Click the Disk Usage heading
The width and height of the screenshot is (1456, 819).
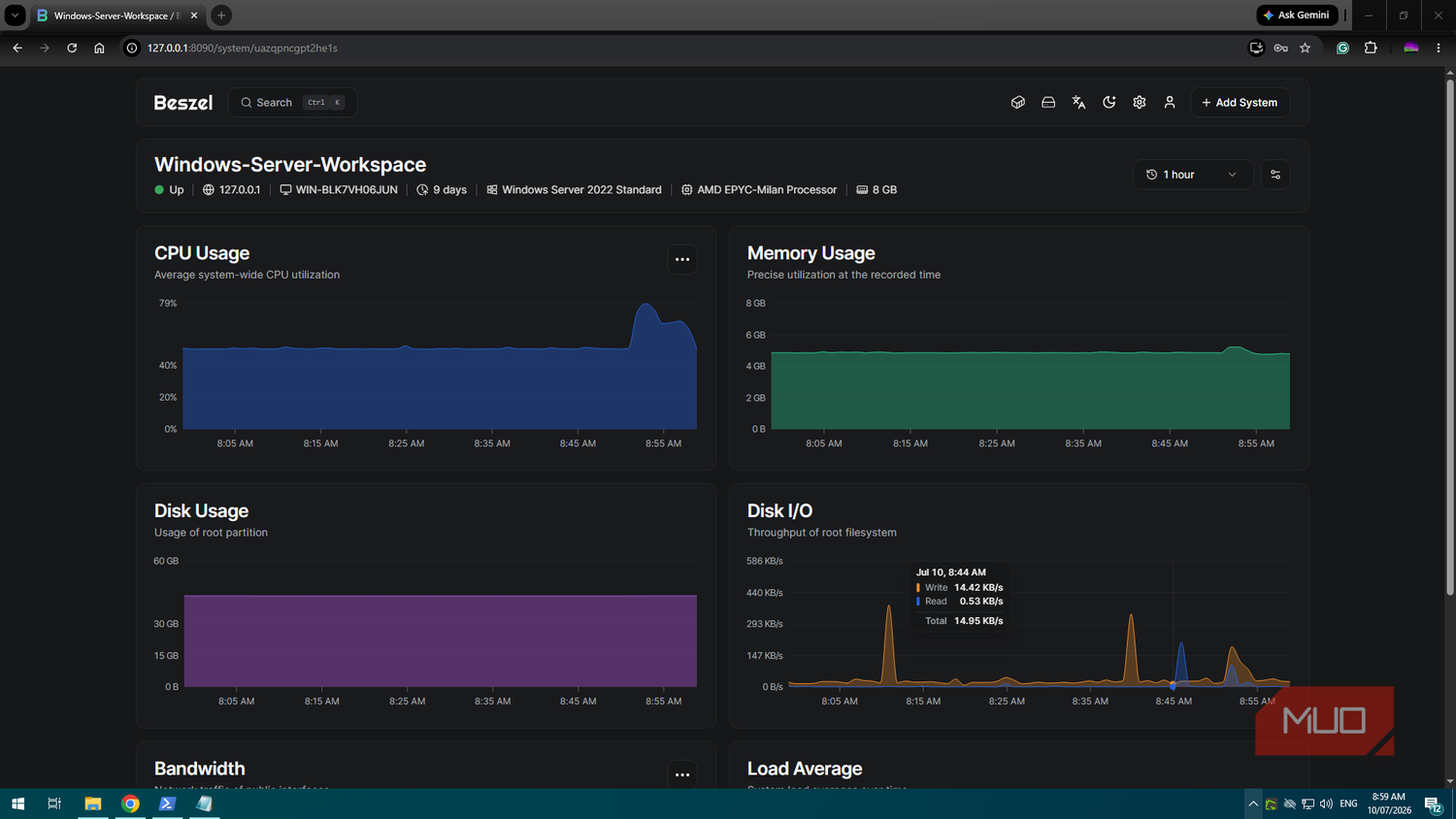(x=201, y=510)
